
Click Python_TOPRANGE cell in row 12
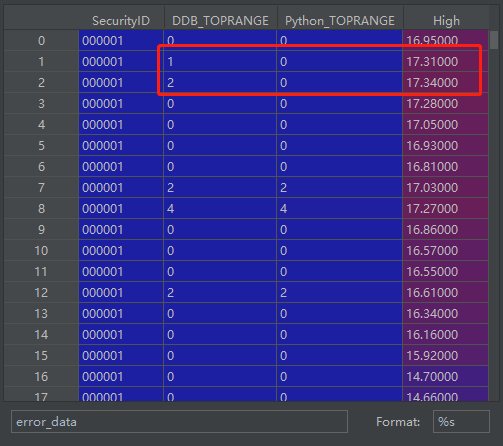tap(339, 293)
